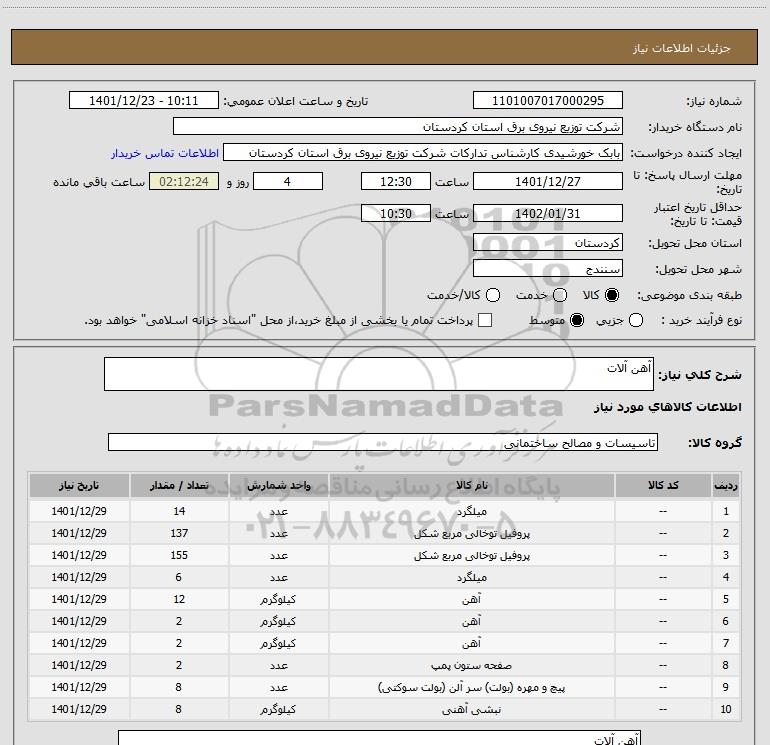Click quantity 12 in row 5
Screen dimensions: 770x745
click(x=179, y=599)
